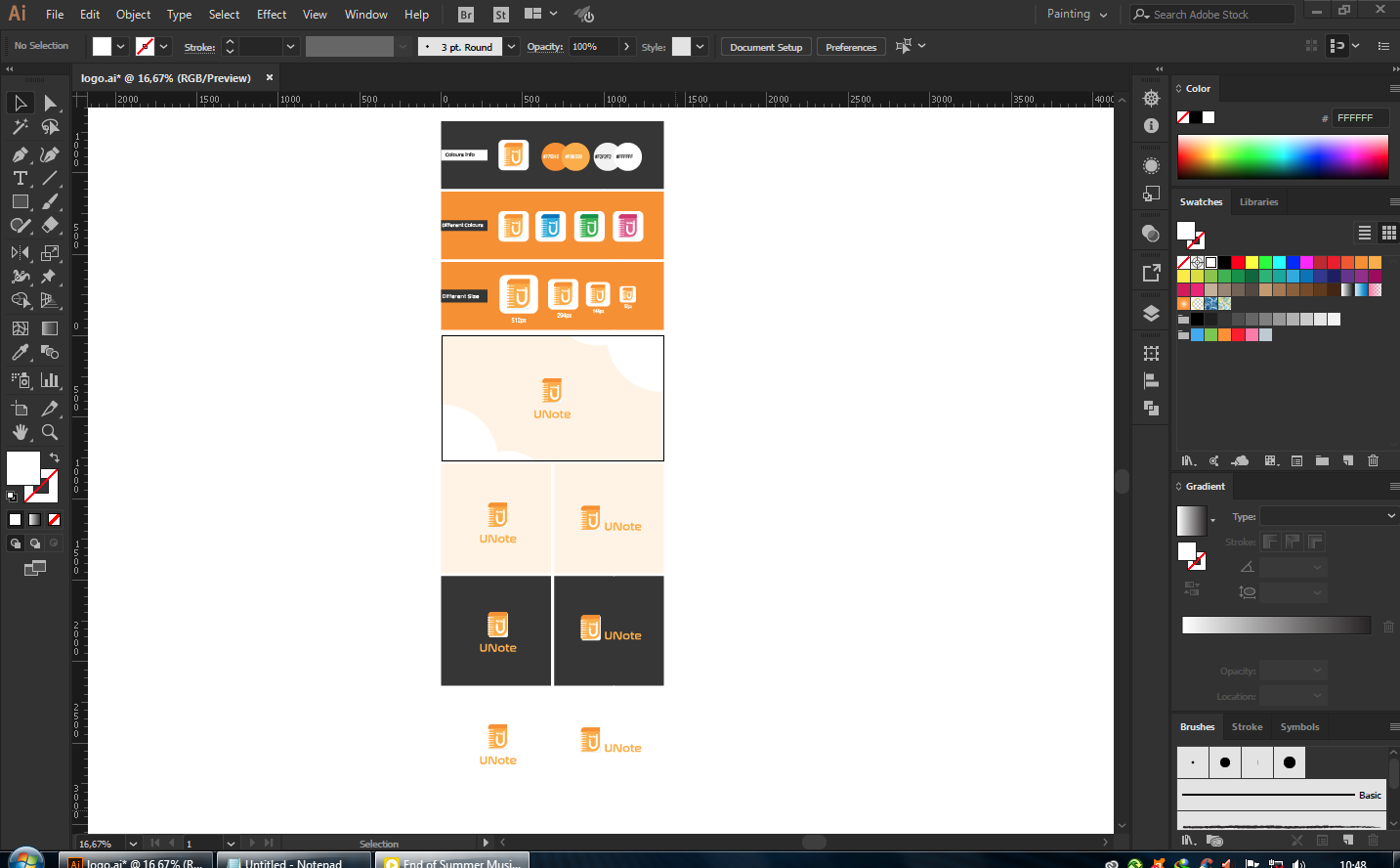1400x868 pixels.
Task: Delete swatch using Swatches trash icon
Action: 1373,460
